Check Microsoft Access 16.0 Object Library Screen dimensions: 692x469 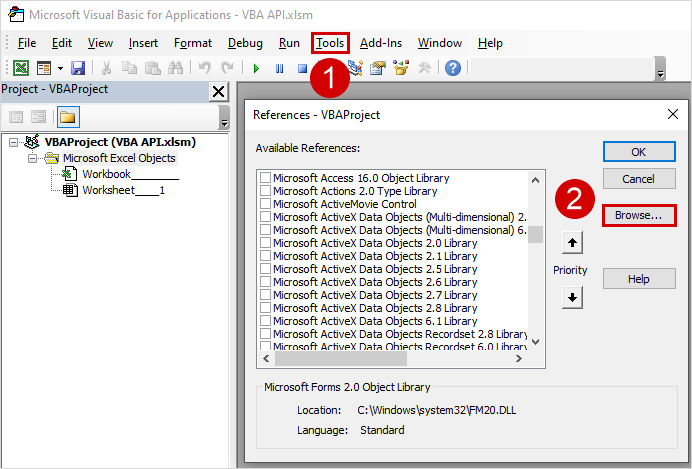coord(265,178)
